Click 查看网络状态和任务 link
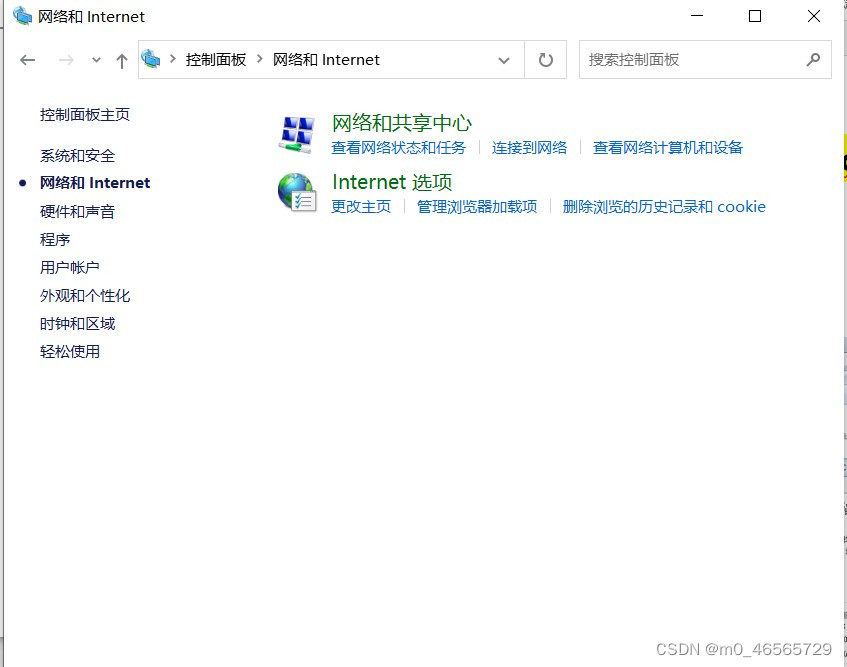847x667 pixels. 398,147
